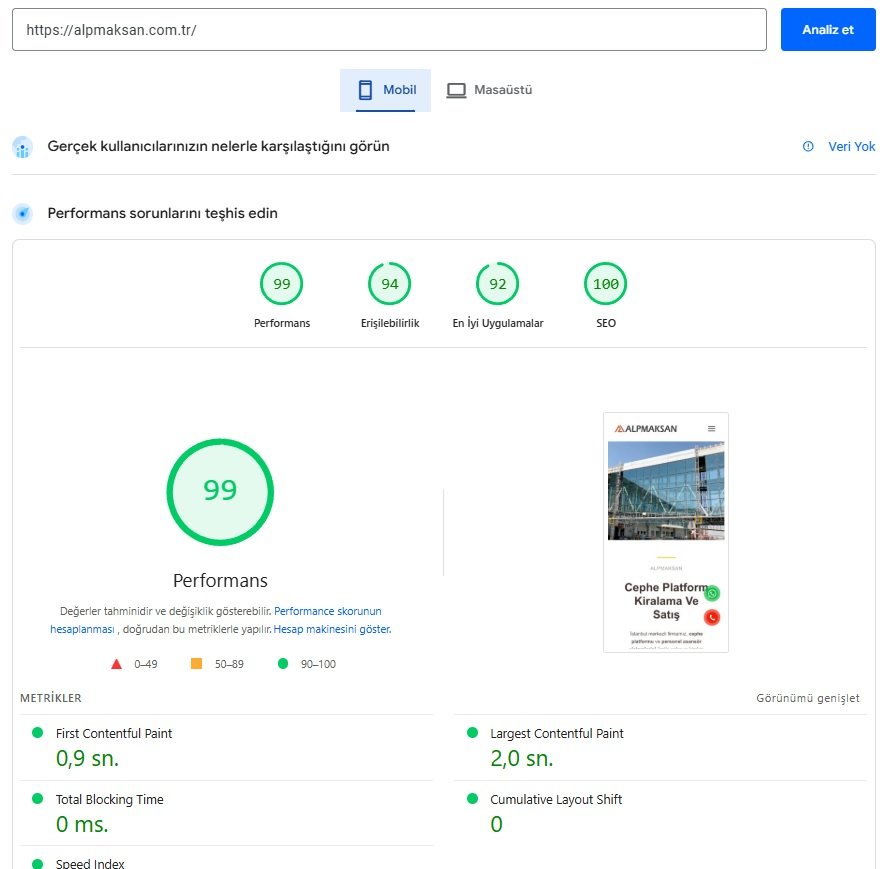This screenshot has width=892, height=869.
Task: Click the real-user data icon beside Gerçek kullanıcılarınızın
Action: [x=23, y=147]
